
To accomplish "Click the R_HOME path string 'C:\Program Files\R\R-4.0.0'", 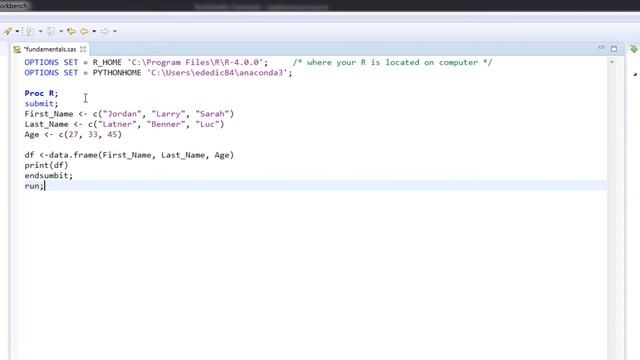I will coord(196,62).
